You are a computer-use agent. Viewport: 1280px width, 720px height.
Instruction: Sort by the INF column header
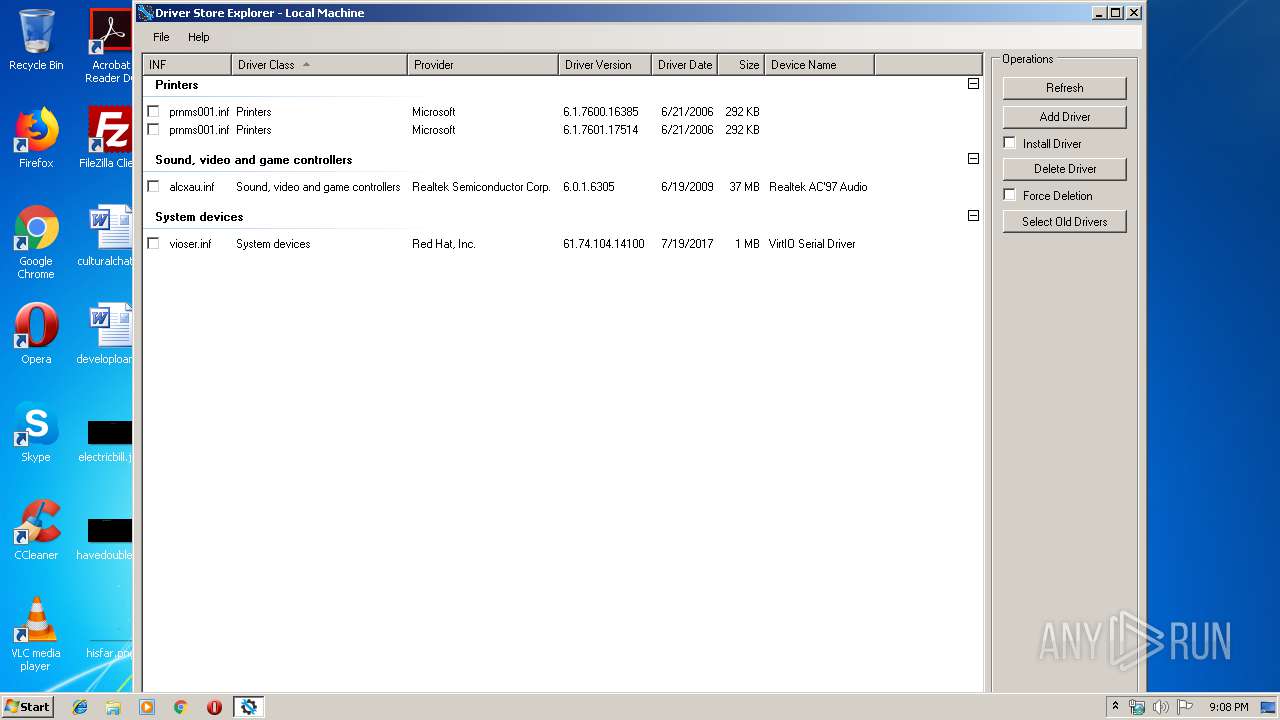pos(187,64)
